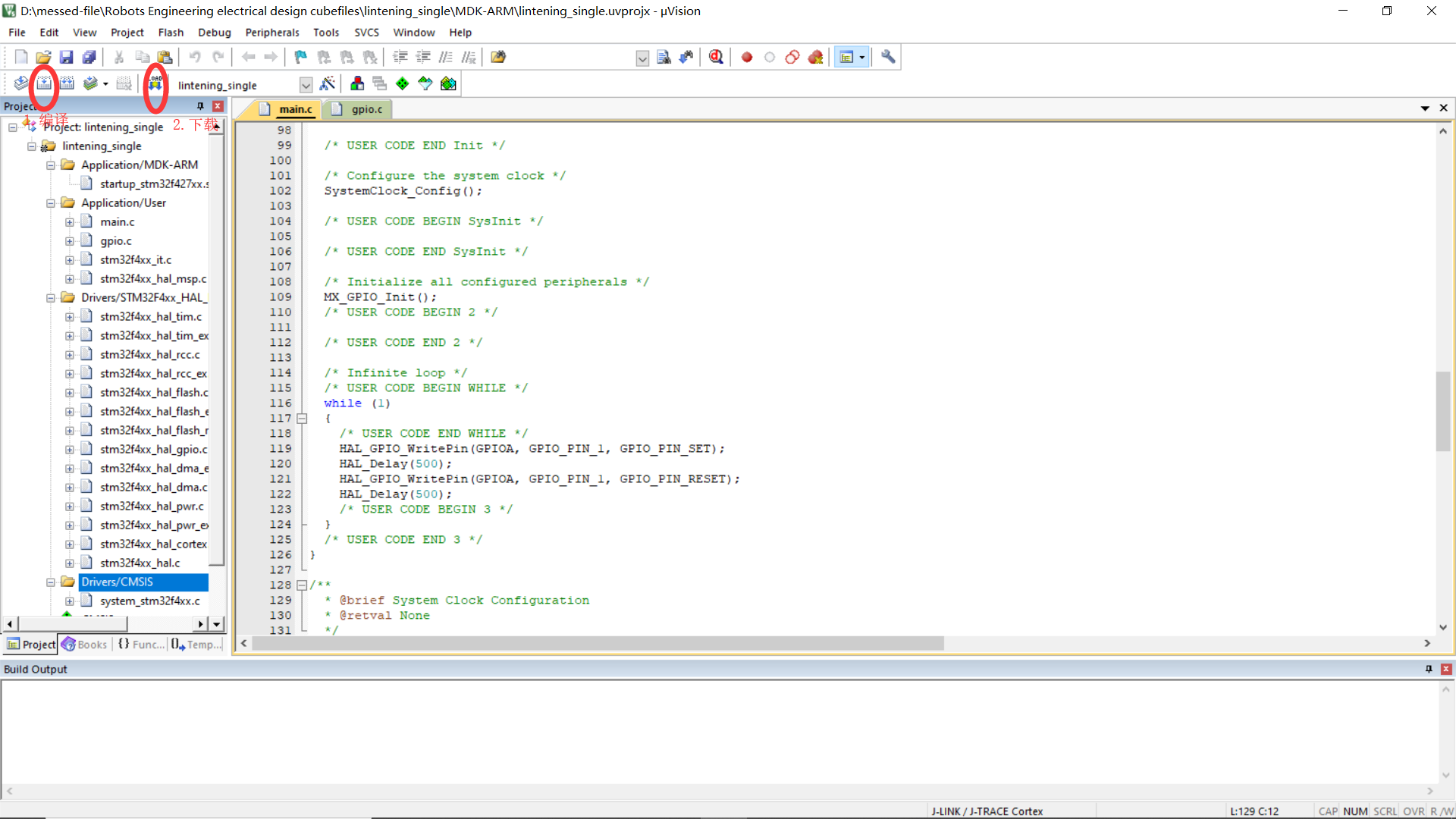Expand the main.c tree node

click(x=70, y=222)
